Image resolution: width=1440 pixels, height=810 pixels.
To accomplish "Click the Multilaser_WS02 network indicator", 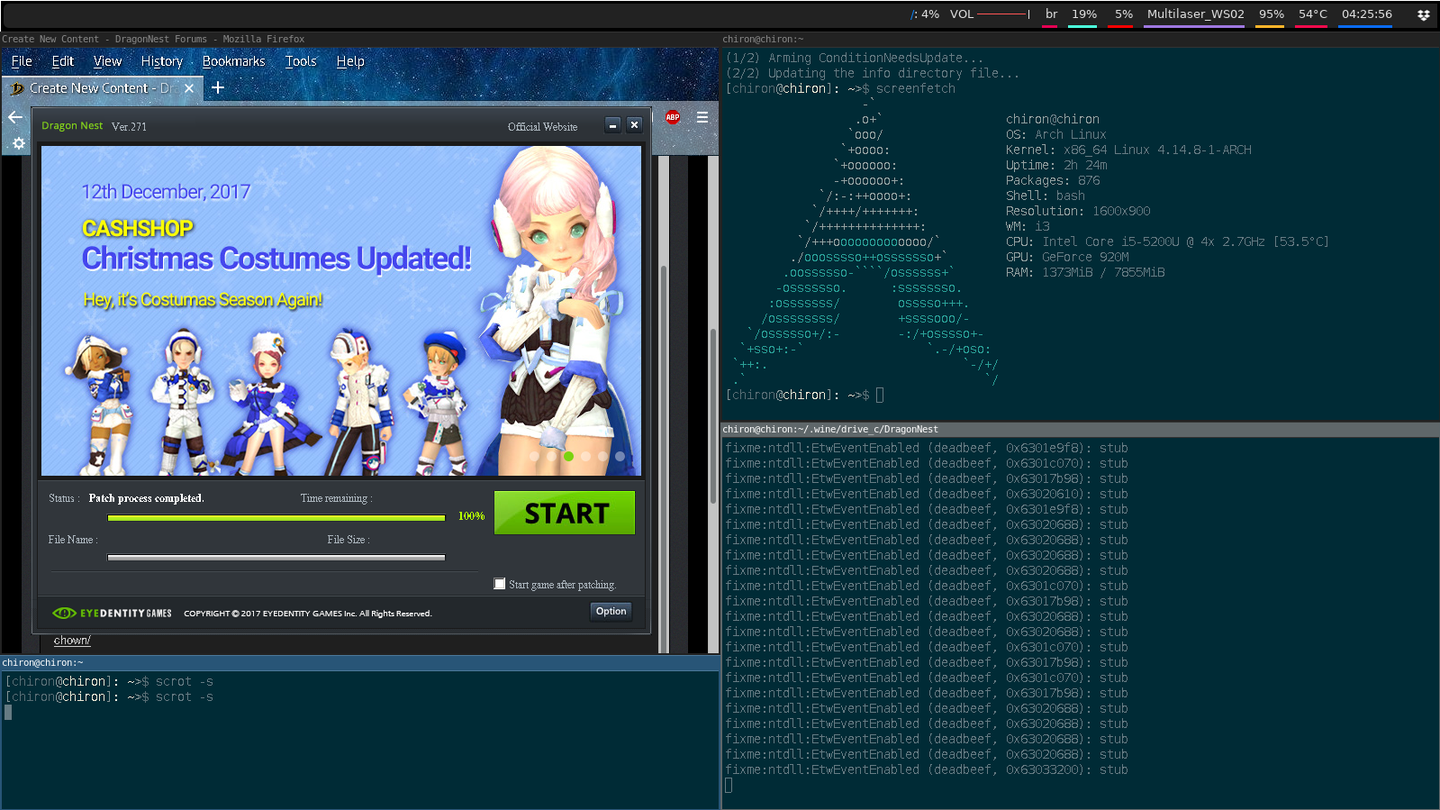I will [x=1195, y=15].
